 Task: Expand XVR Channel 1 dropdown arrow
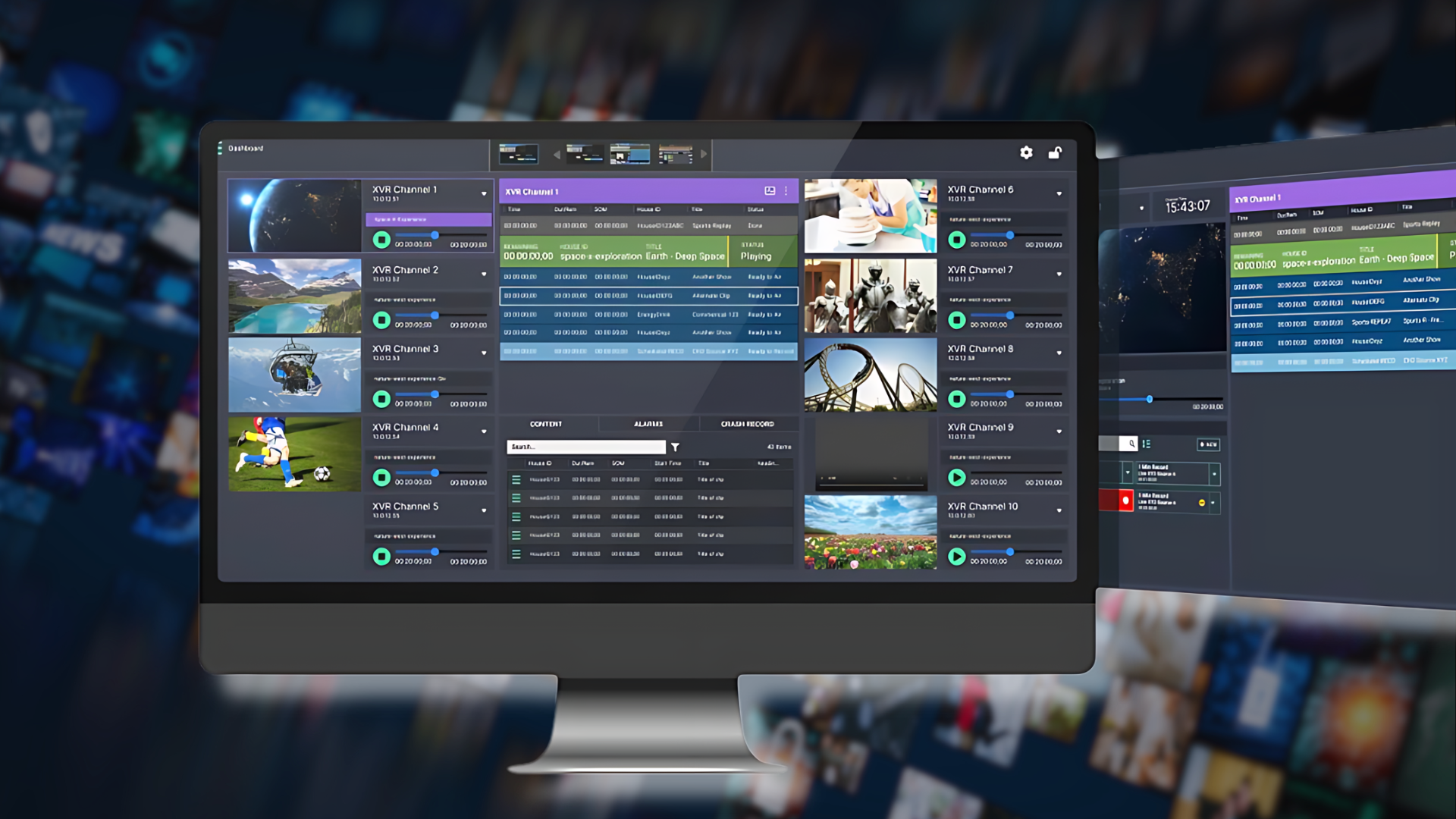484,194
